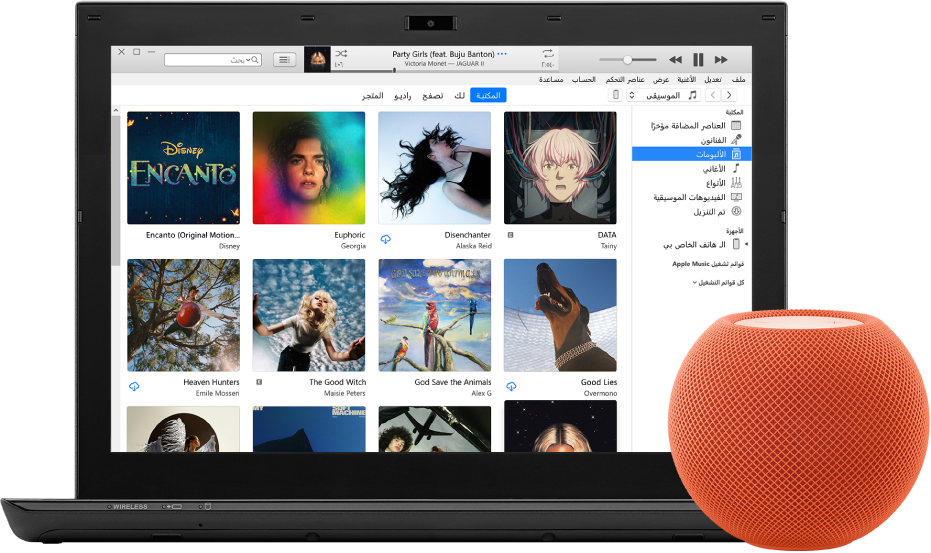Toggle shuffle in the now playing bar
The image size is (931, 553).
(341, 53)
